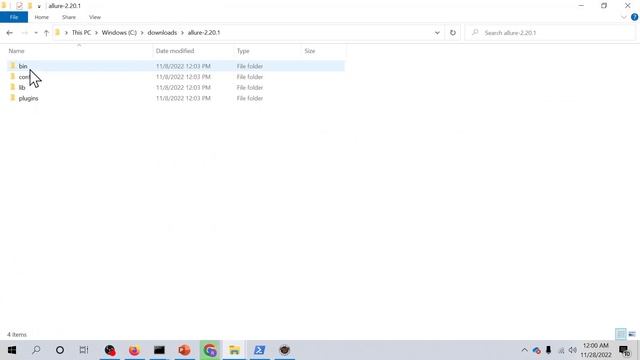Viewport: 640px width, 360px height.
Task: Open recent locations dropdown
Action: (36, 33)
